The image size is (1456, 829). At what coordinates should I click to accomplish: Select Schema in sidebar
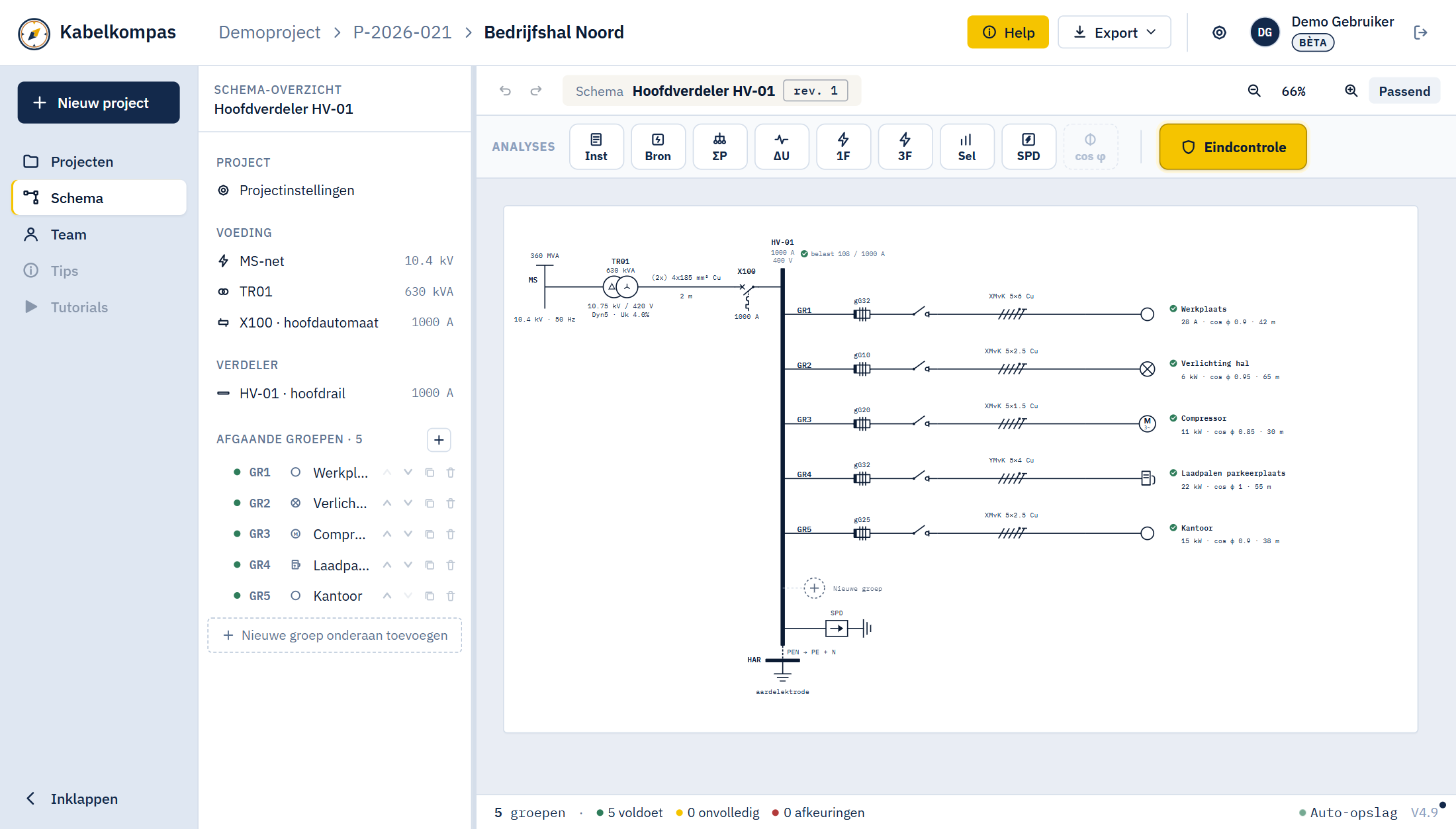coord(99,198)
